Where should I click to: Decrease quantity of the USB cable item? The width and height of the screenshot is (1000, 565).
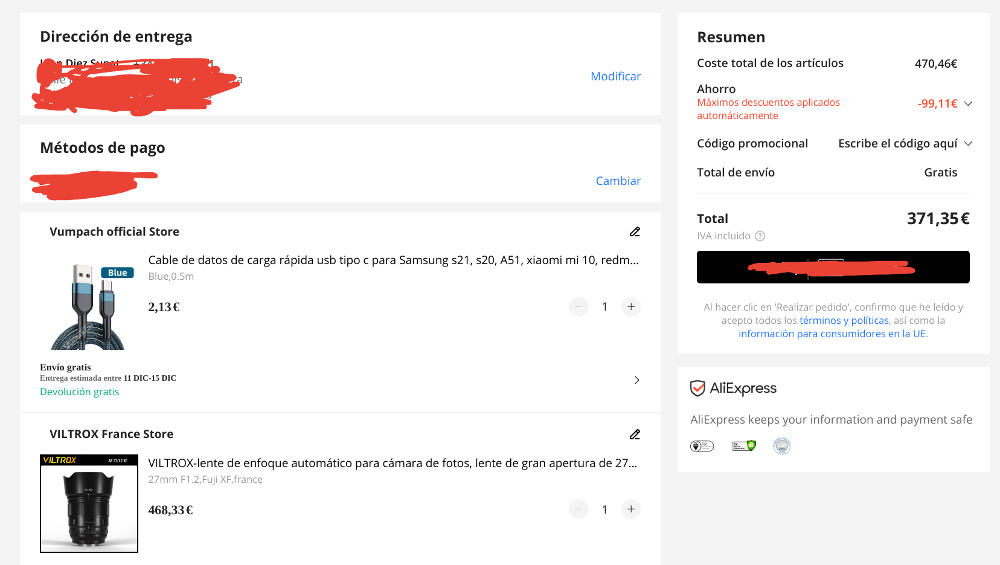[578, 307]
